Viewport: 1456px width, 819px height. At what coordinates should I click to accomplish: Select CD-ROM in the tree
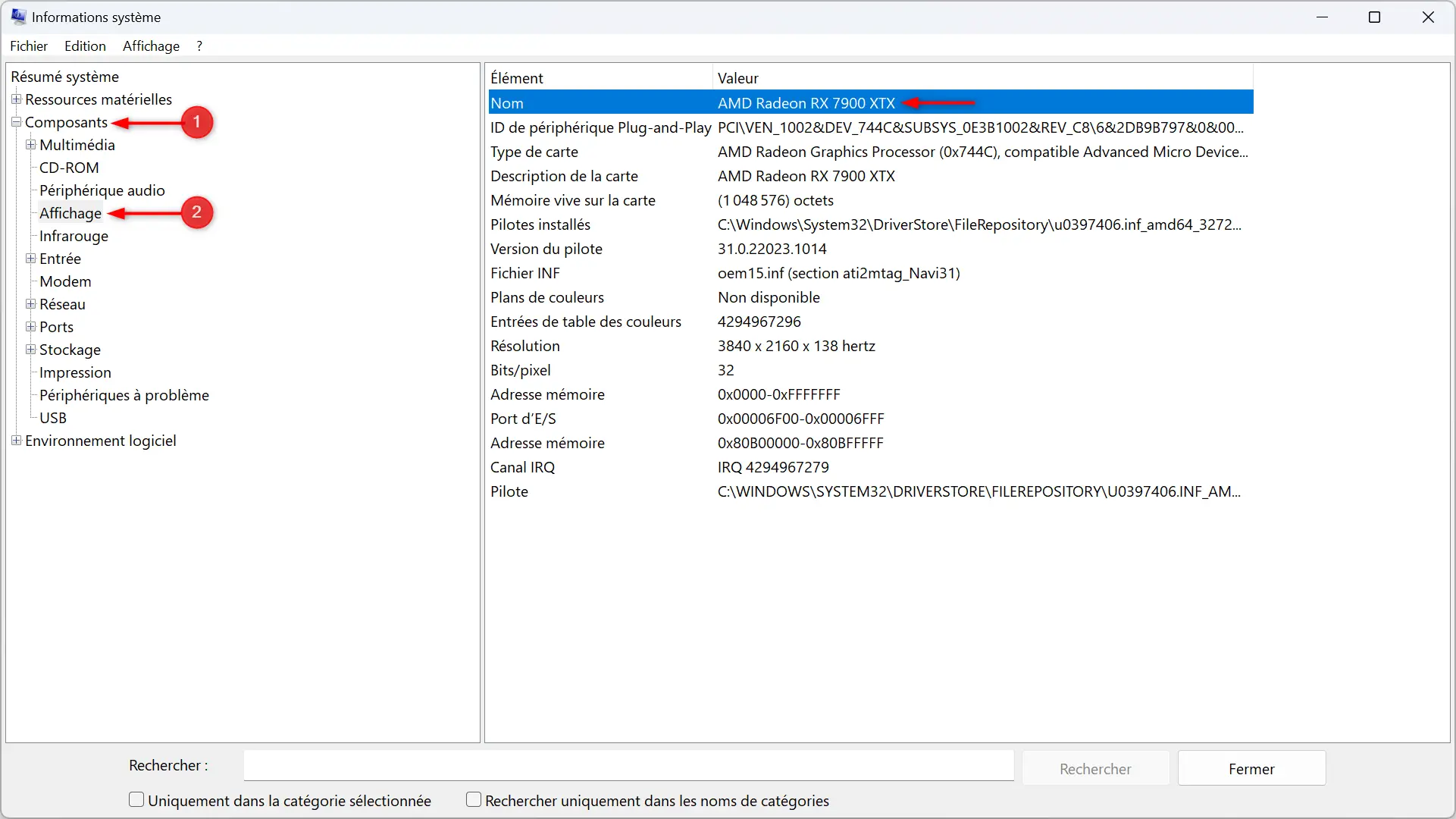(69, 168)
